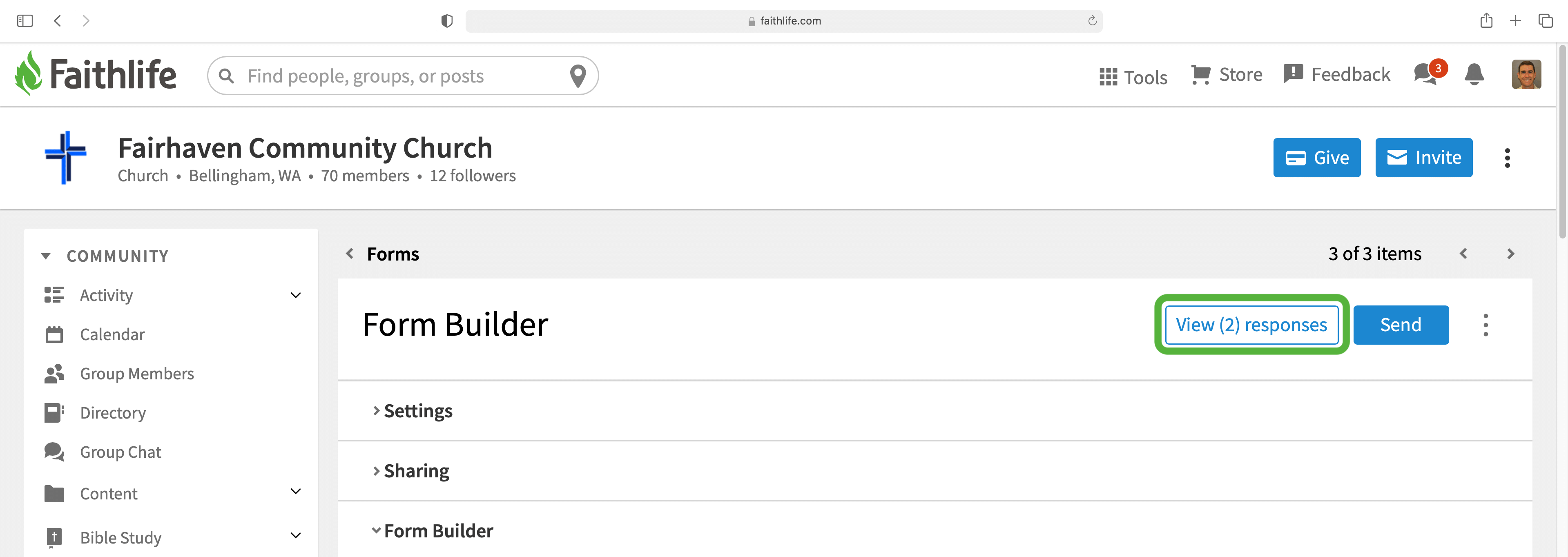Click the blue Send button

(x=1401, y=325)
